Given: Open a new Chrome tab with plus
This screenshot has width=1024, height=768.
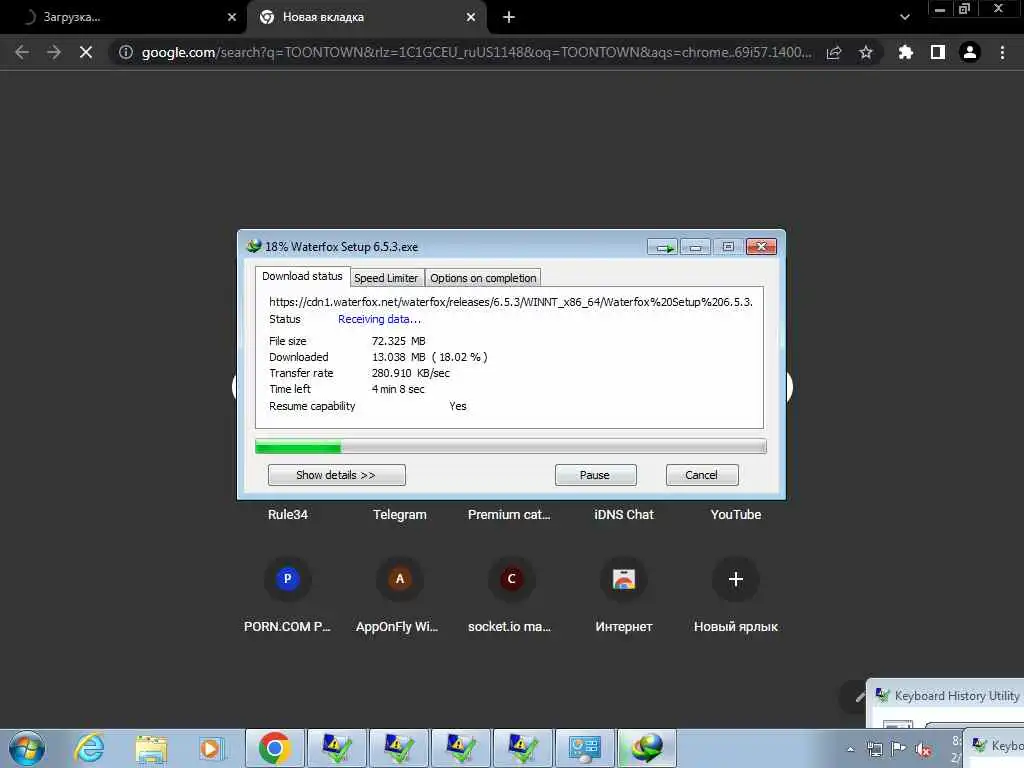Looking at the screenshot, I should click(509, 17).
